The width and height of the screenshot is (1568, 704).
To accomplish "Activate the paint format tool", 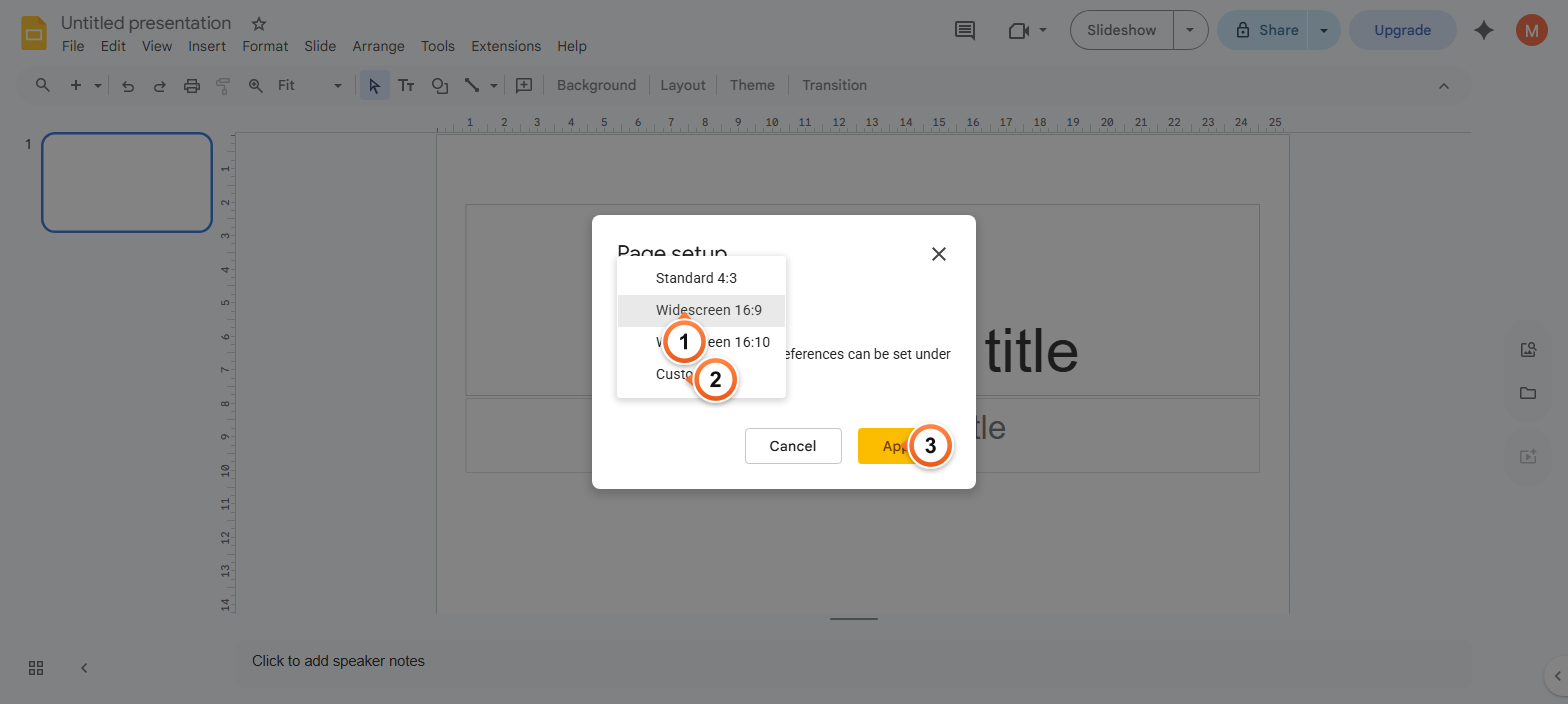I will coord(223,86).
